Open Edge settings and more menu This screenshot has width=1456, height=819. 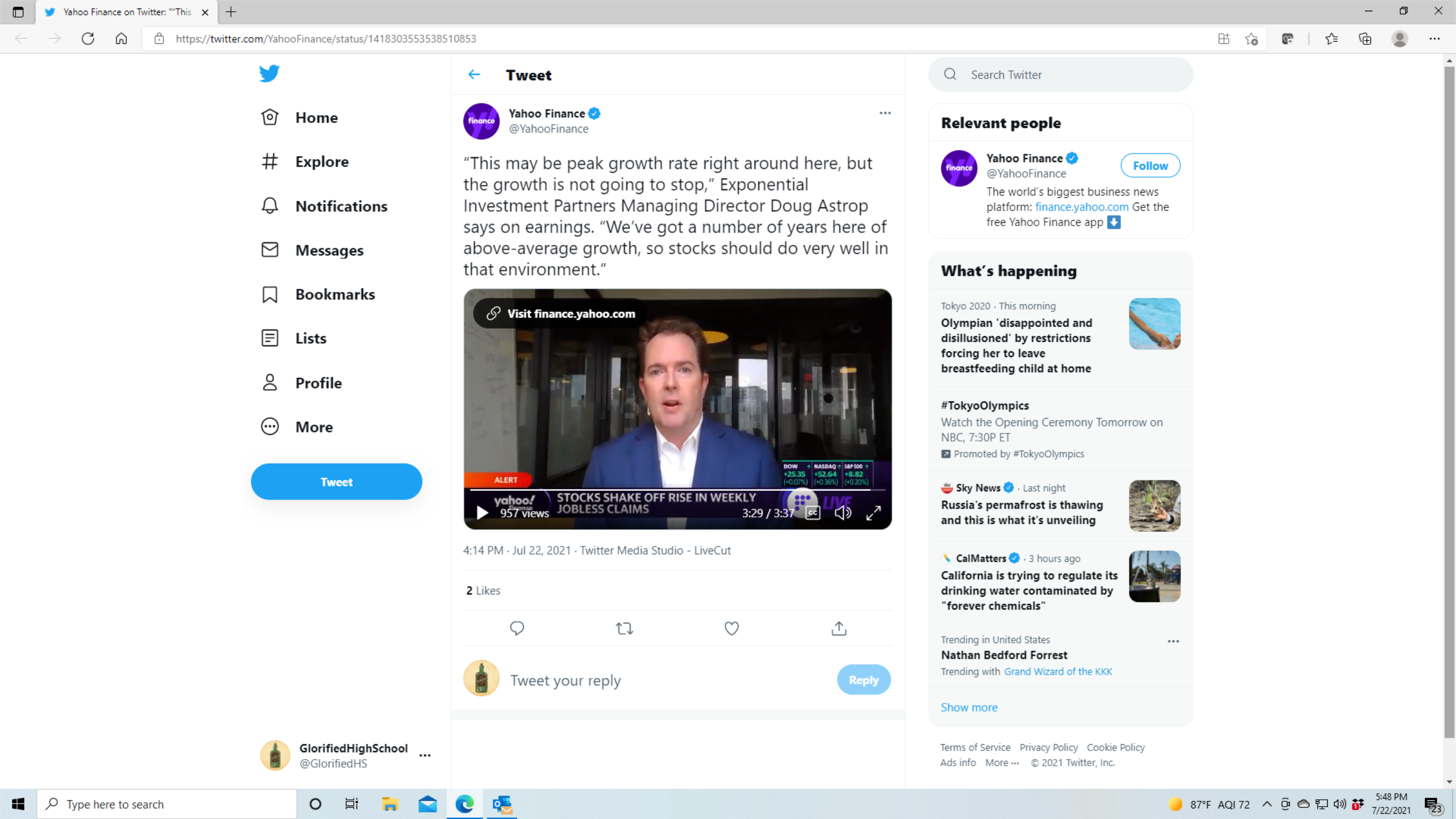click(1435, 39)
